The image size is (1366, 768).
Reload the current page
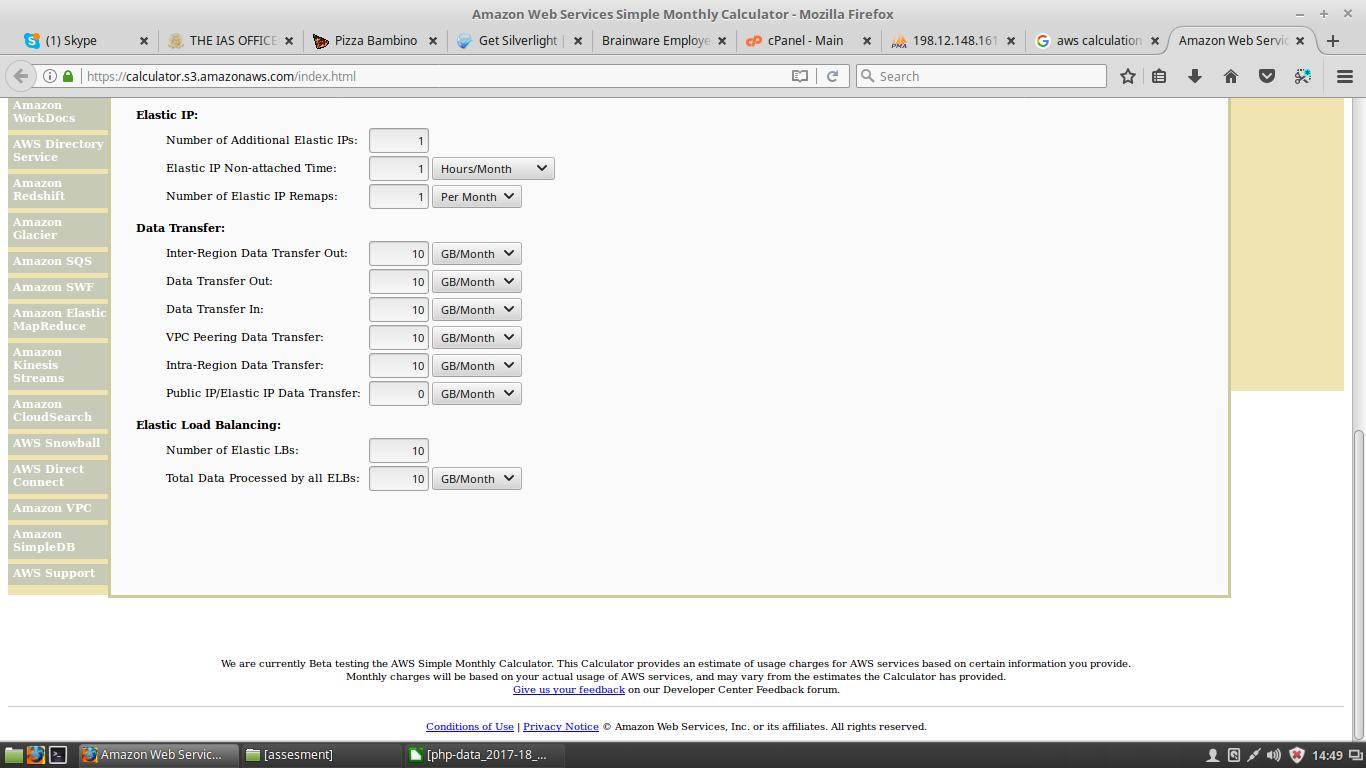(832, 76)
